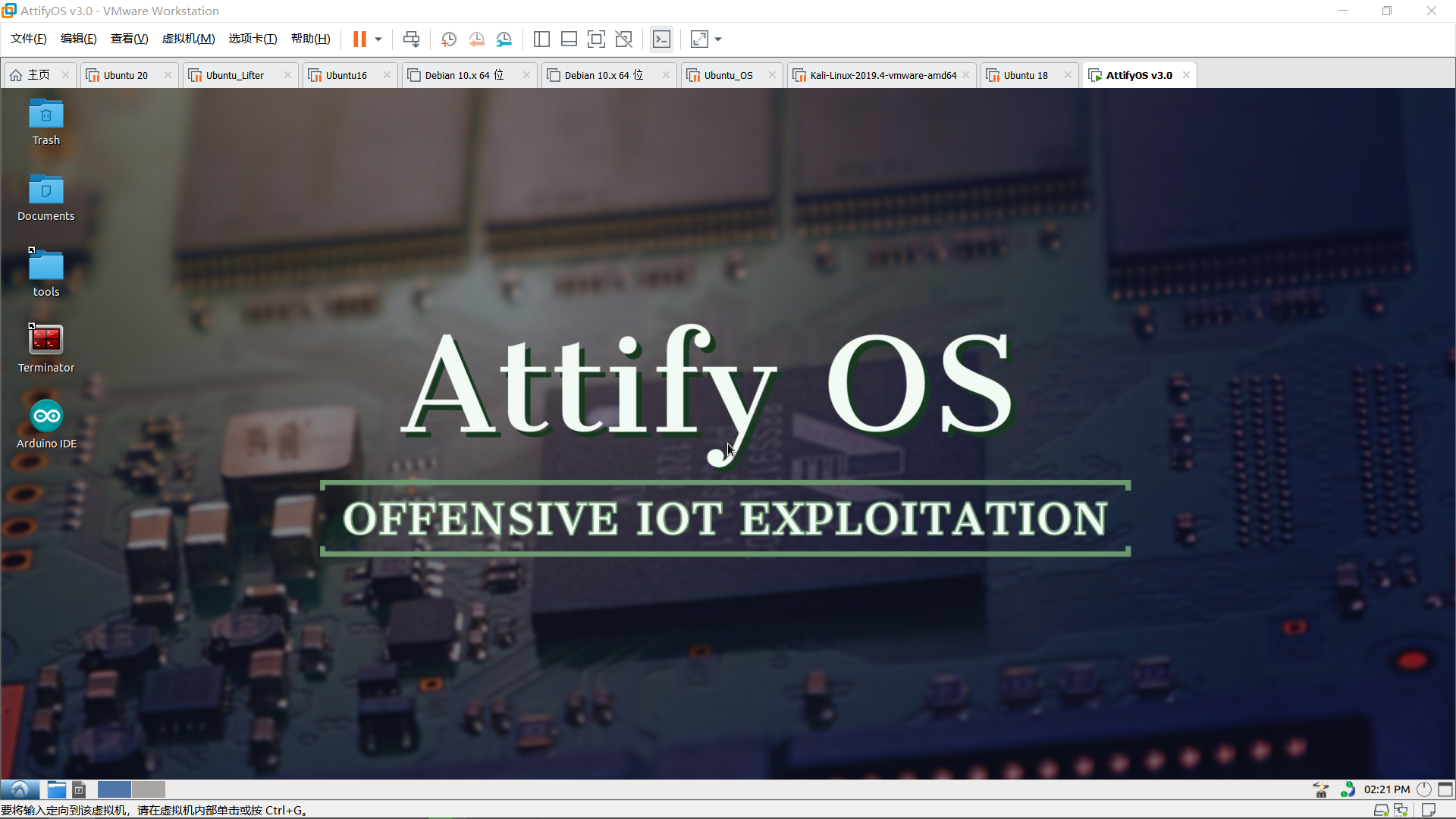Image resolution: width=1456 pixels, height=819 pixels.
Task: Expand the stretch guest dropdown arrow
Action: (x=718, y=39)
